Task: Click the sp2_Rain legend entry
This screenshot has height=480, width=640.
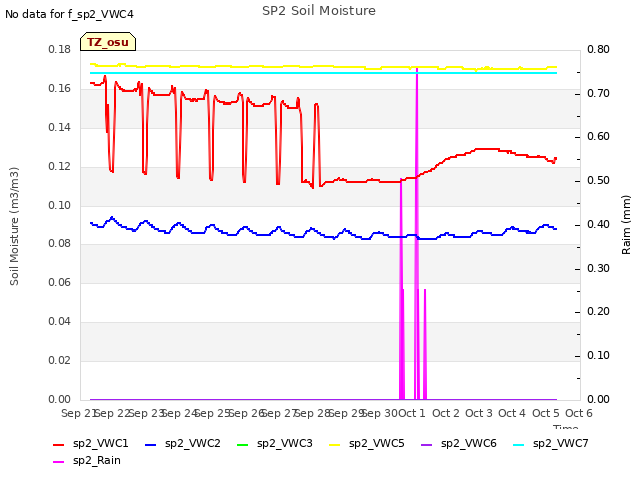Action: click(87, 460)
